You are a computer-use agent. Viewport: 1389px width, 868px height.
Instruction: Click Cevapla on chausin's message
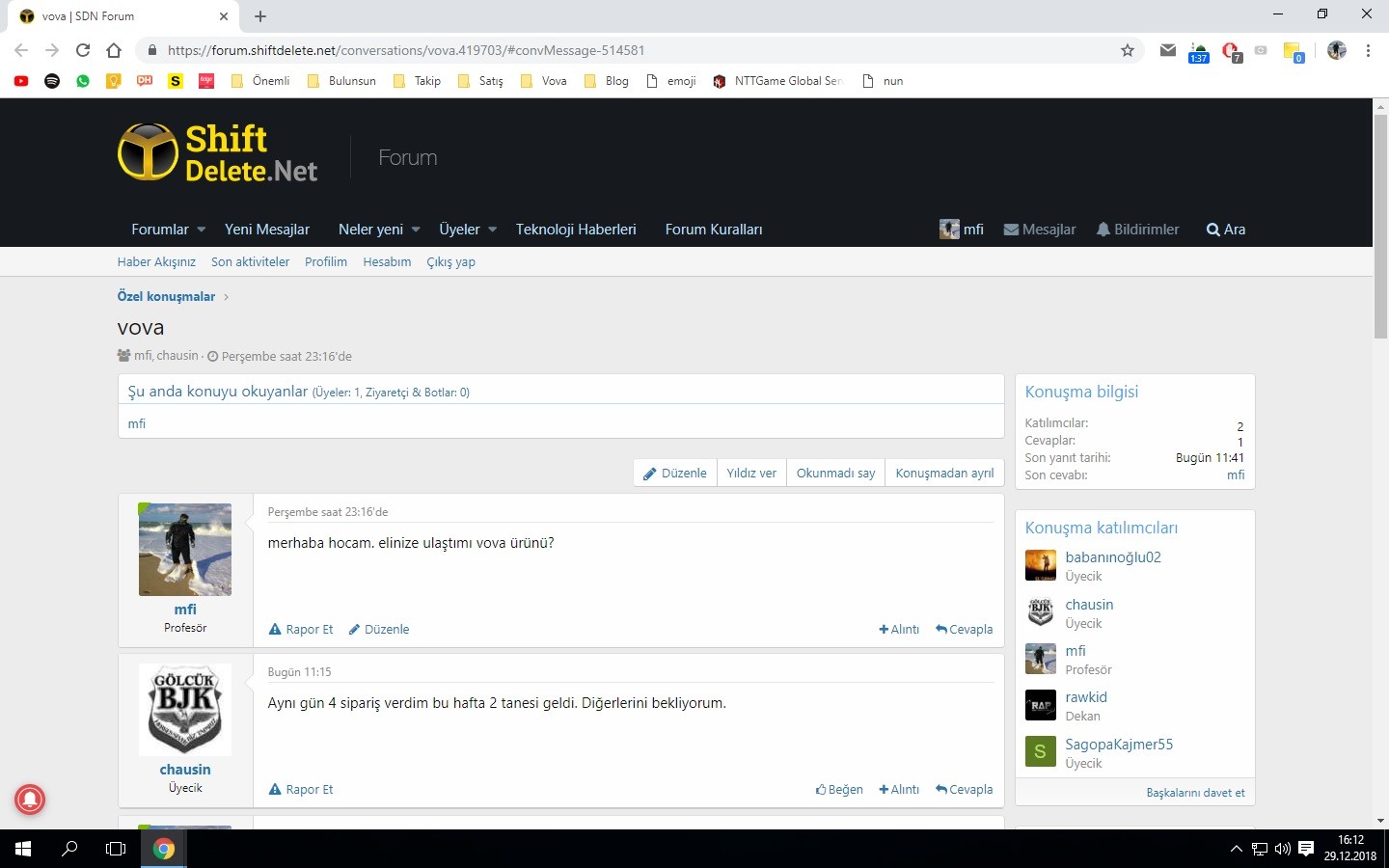pos(964,789)
